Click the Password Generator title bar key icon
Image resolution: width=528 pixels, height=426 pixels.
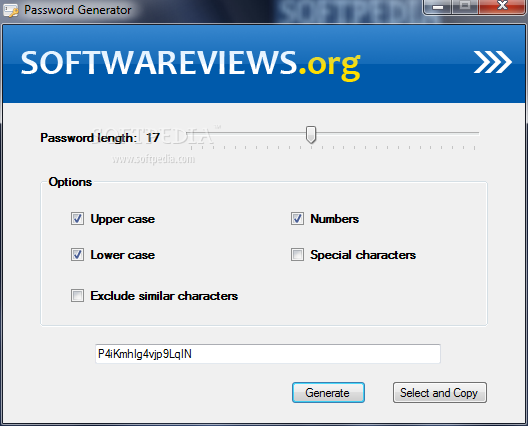(x=10, y=10)
